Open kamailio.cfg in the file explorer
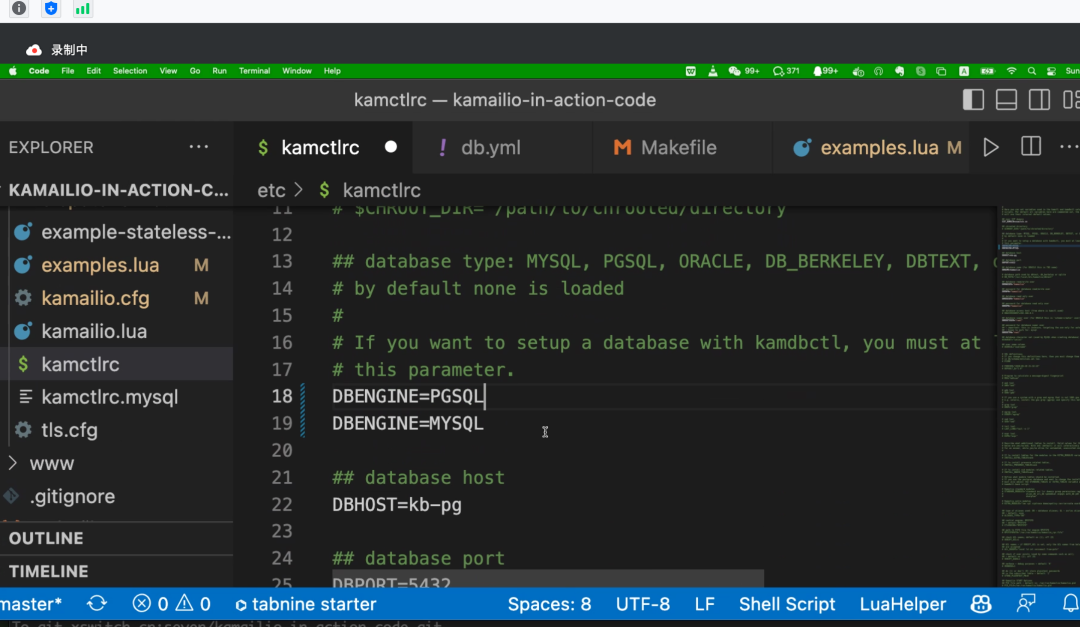Viewport: 1080px width, 627px height. (89, 298)
